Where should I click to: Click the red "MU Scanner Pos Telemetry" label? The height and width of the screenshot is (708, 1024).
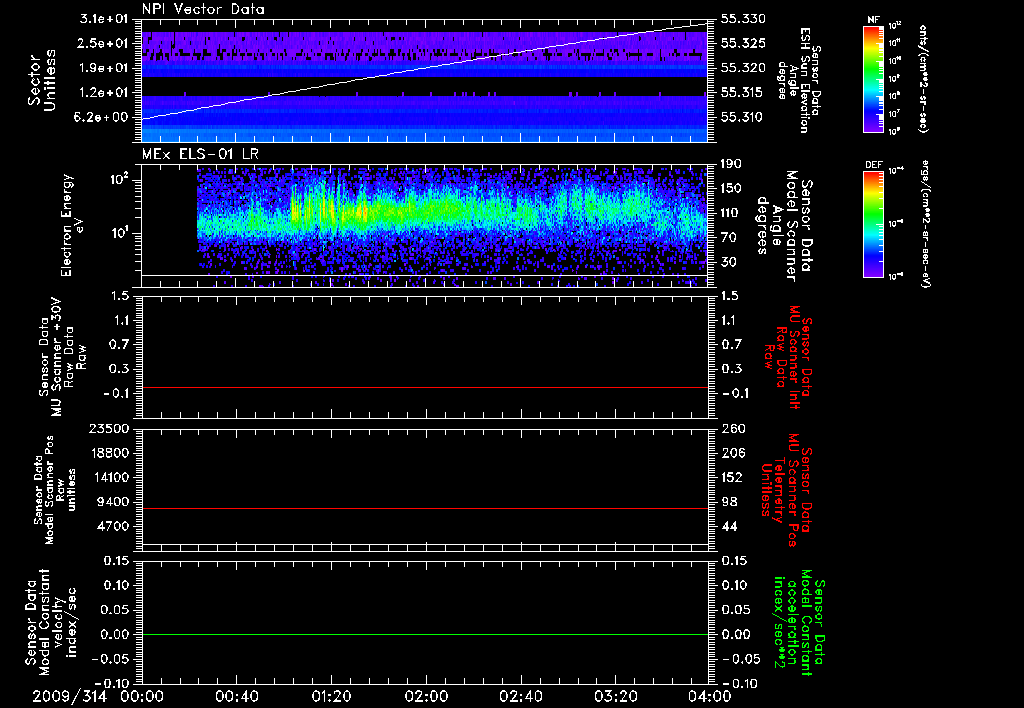pos(786,490)
